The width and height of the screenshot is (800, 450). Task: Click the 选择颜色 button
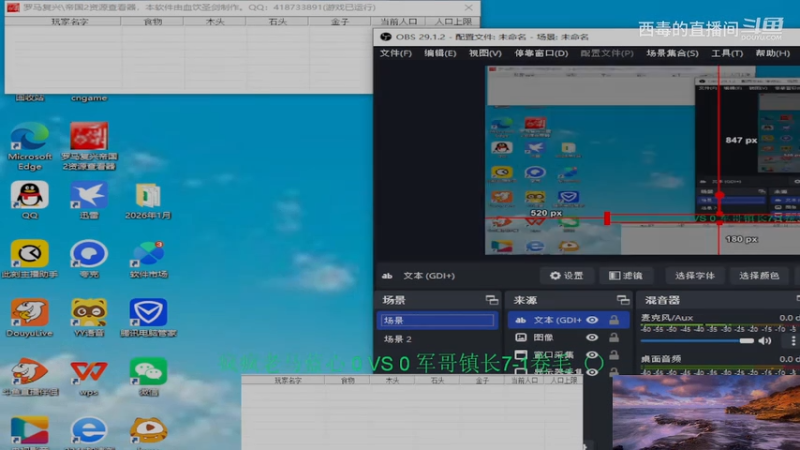pyautogui.click(x=759, y=276)
